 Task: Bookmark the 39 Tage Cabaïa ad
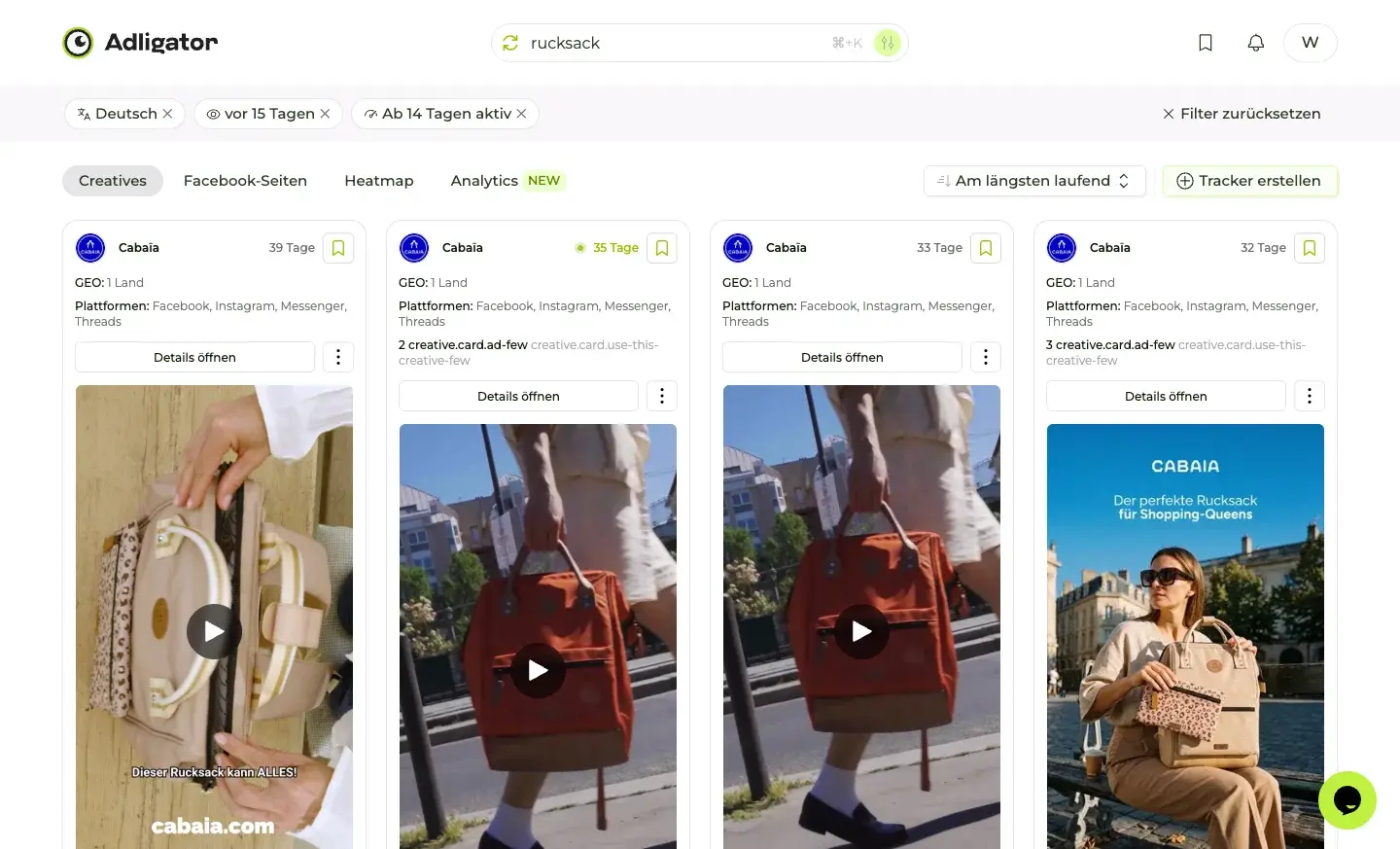click(338, 248)
